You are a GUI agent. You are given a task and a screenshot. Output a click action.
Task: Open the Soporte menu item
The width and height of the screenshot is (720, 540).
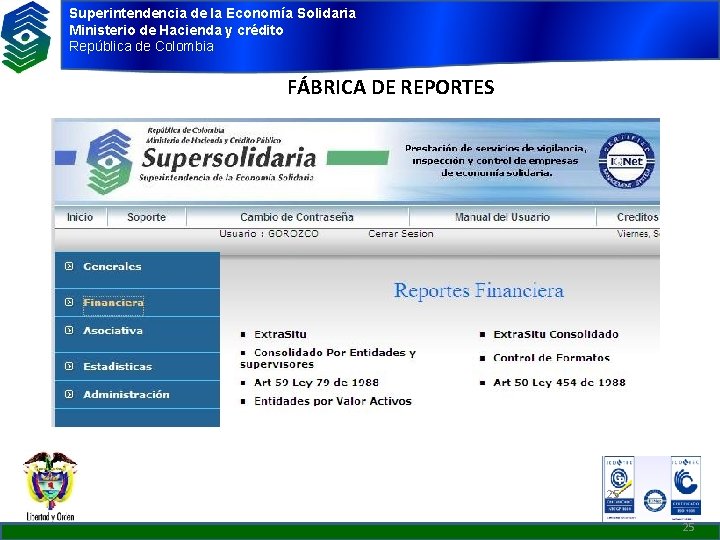point(146,217)
